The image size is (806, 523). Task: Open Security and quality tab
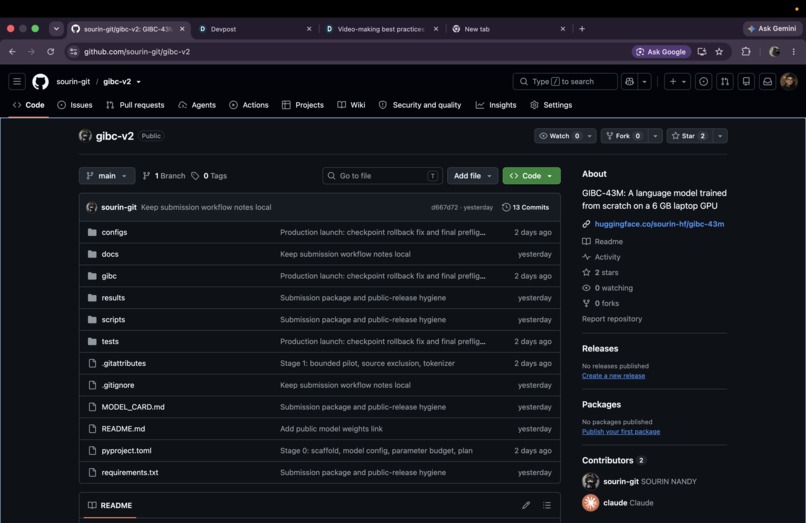tap(420, 105)
